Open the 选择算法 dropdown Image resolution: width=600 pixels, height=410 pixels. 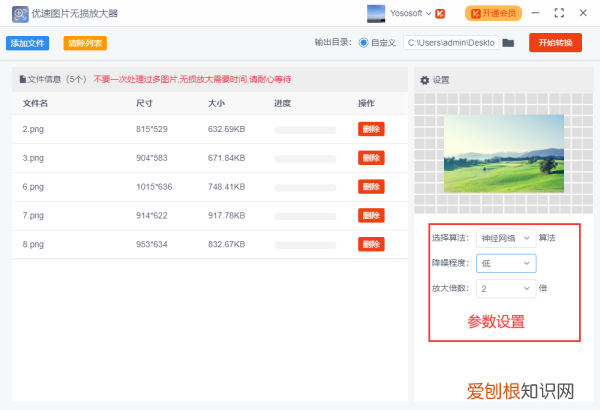click(x=506, y=238)
